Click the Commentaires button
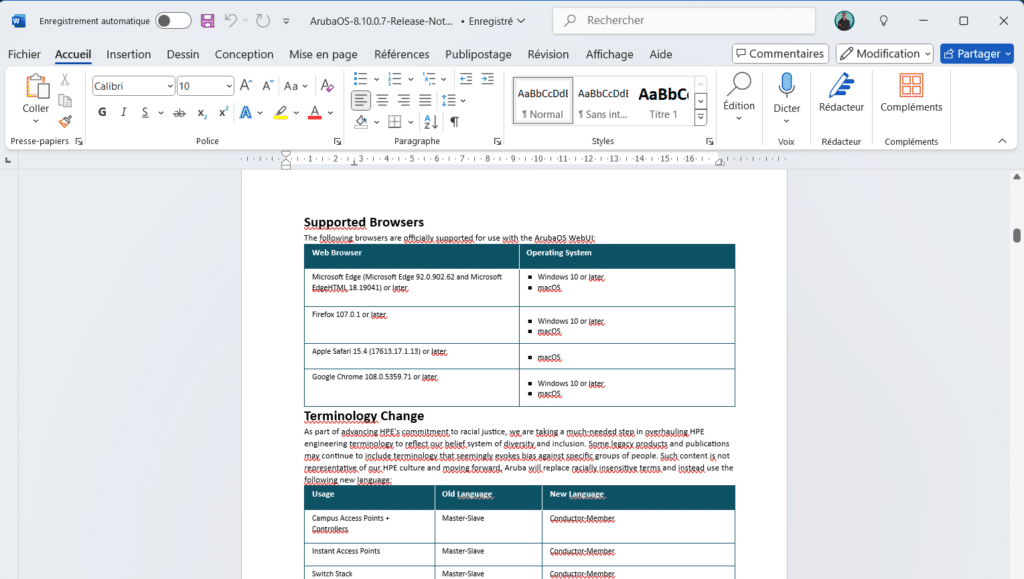 (x=780, y=54)
